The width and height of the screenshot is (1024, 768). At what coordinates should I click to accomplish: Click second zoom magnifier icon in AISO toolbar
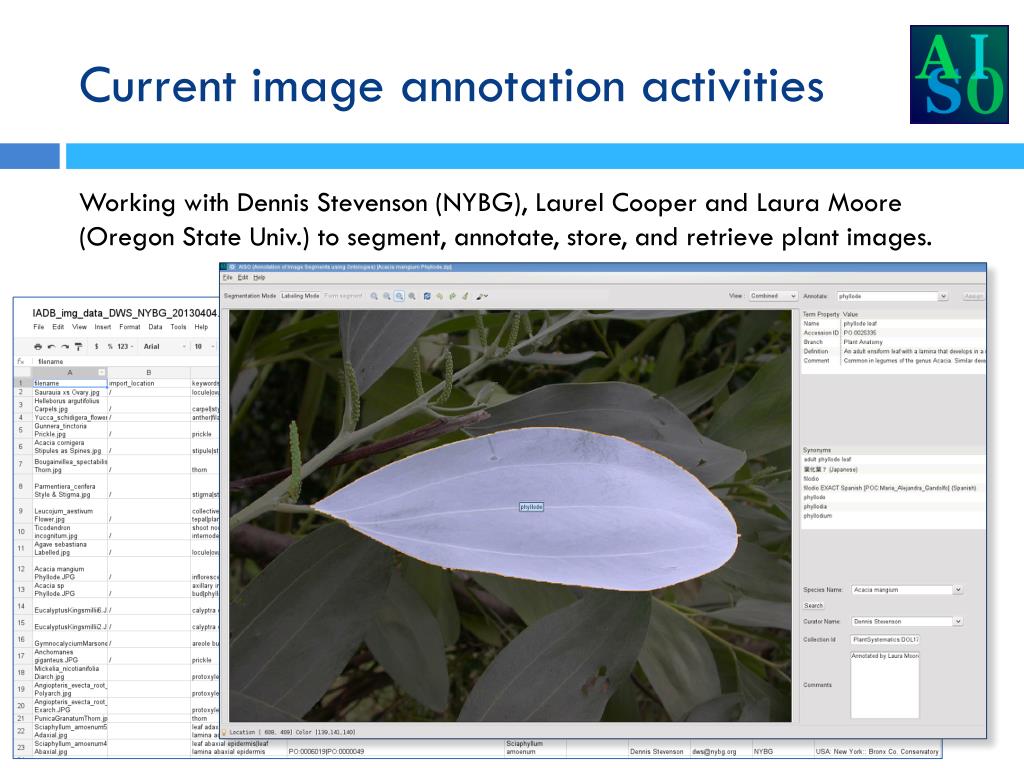pos(387,296)
